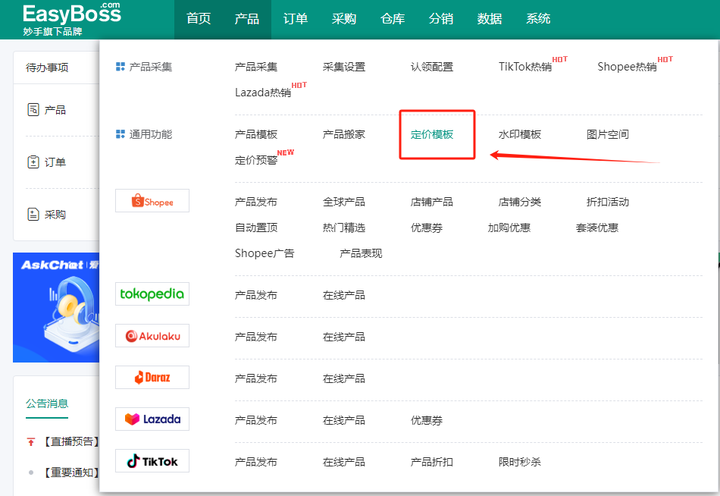Open the 产品 top menu

click(x=247, y=19)
